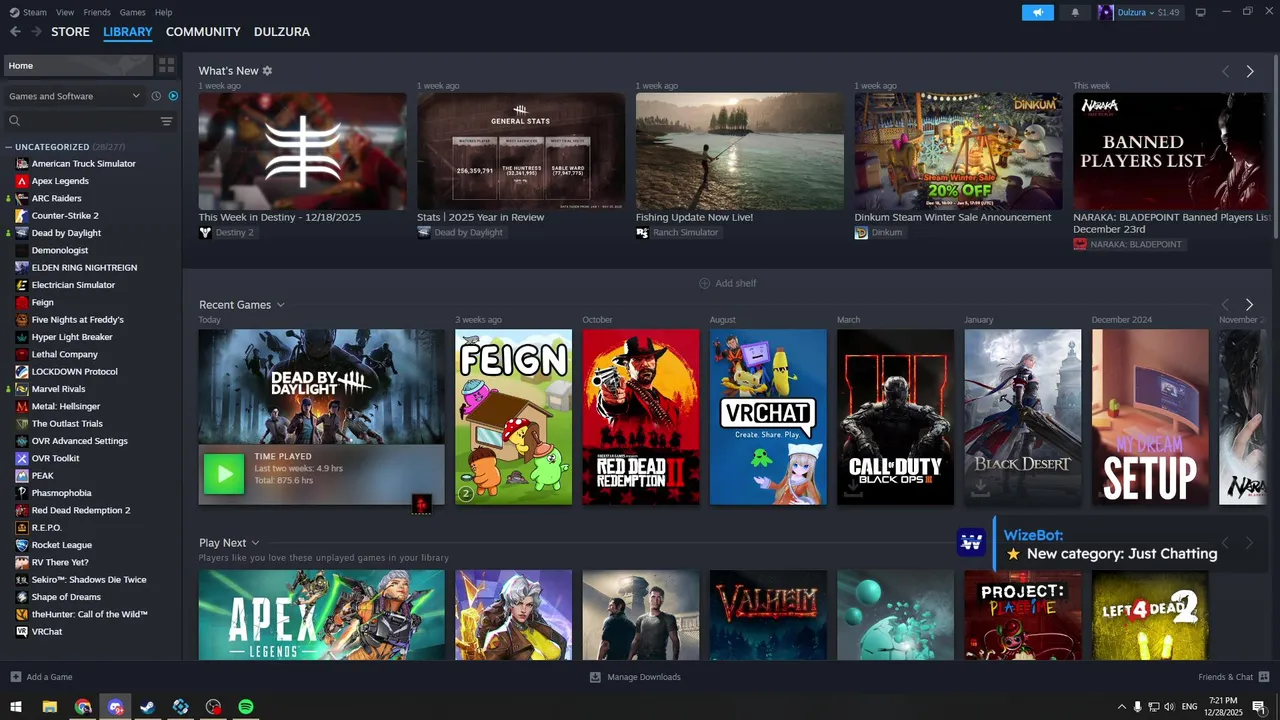Open Steam icon on the taskbar
The height and width of the screenshot is (720, 1280).
148,707
